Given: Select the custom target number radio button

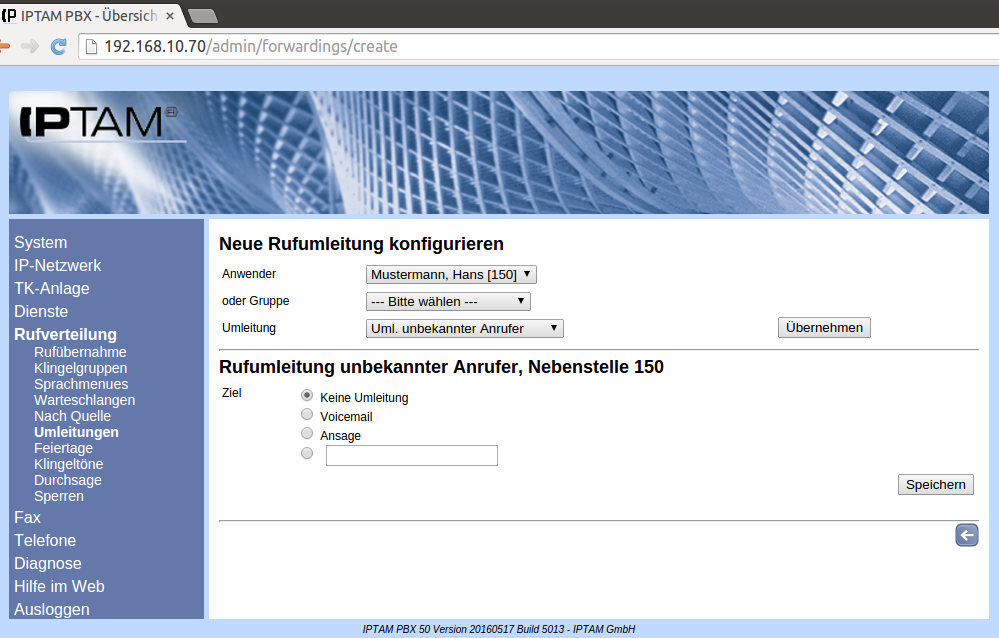Looking at the screenshot, I should click(307, 454).
